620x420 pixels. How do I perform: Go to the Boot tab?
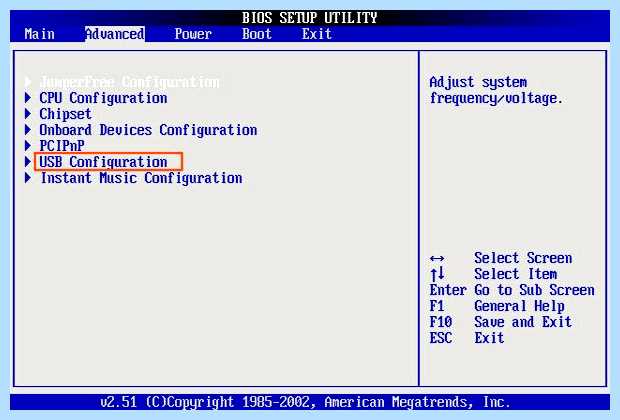click(257, 34)
